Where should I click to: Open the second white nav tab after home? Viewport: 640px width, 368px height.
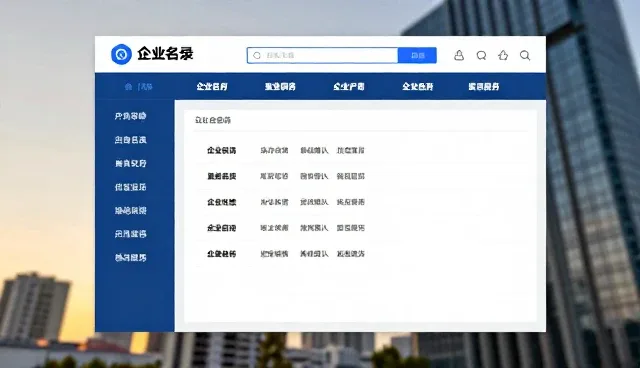(x=280, y=86)
